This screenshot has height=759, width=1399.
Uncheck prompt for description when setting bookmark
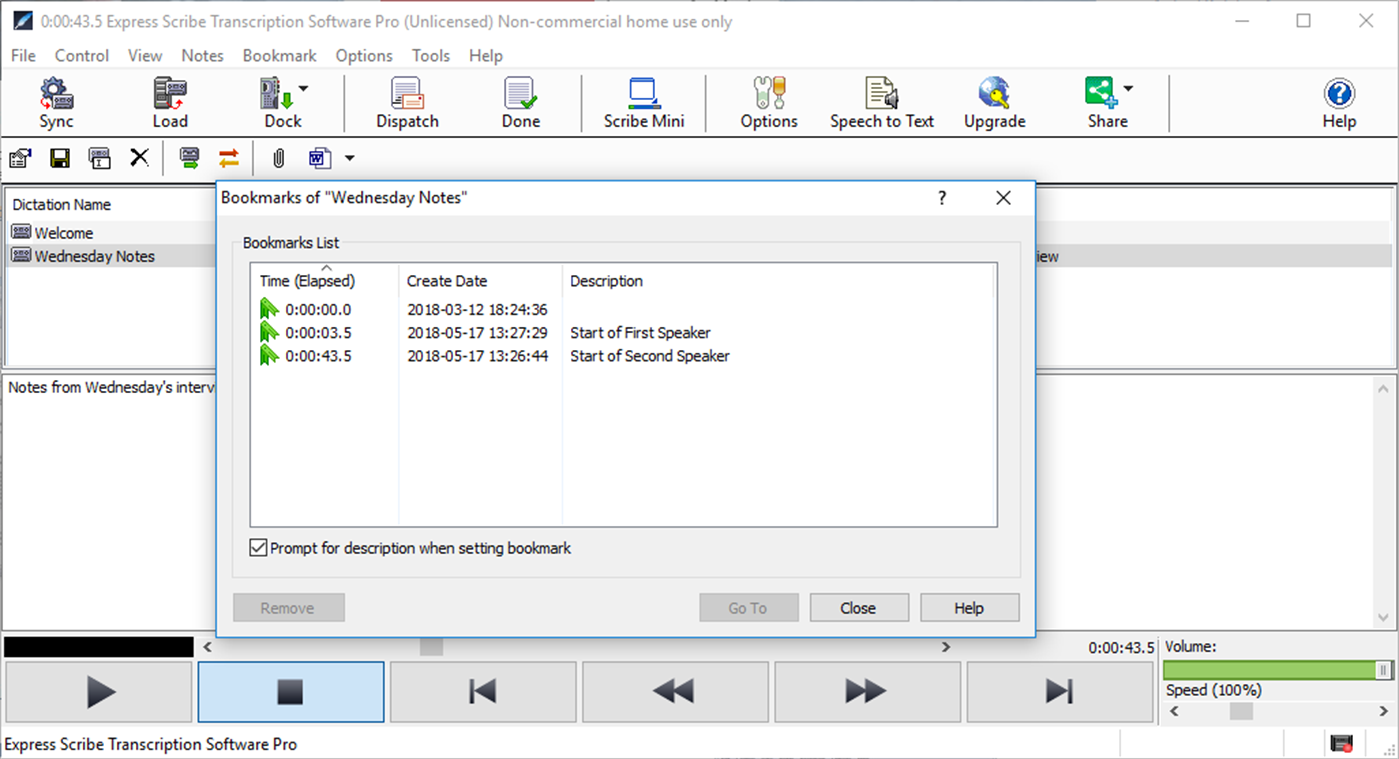click(x=258, y=548)
